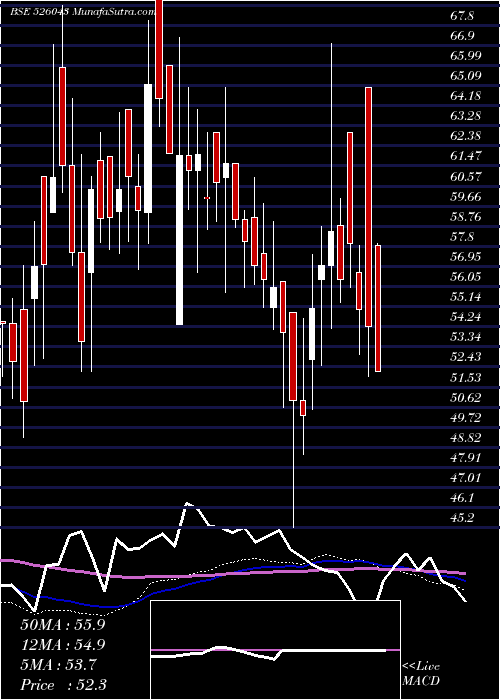Select the 64.18 axis value
The width and height of the screenshot is (500, 700).
(466, 96)
